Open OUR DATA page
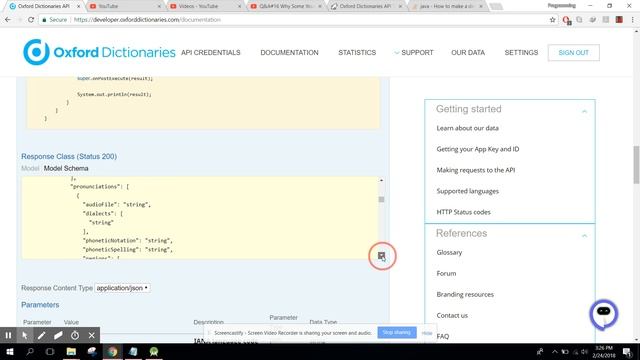This screenshot has height=360, width=640. coord(468,53)
